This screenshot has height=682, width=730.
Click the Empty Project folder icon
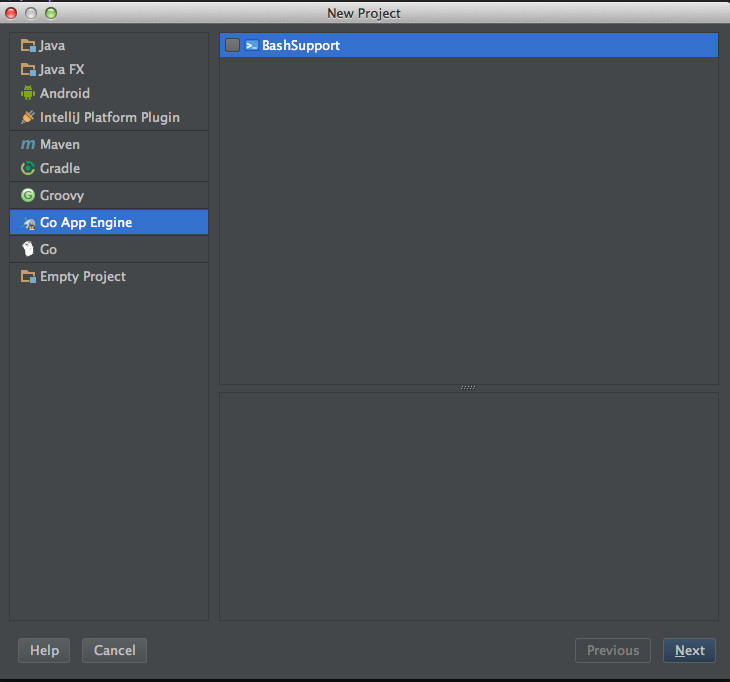point(28,277)
